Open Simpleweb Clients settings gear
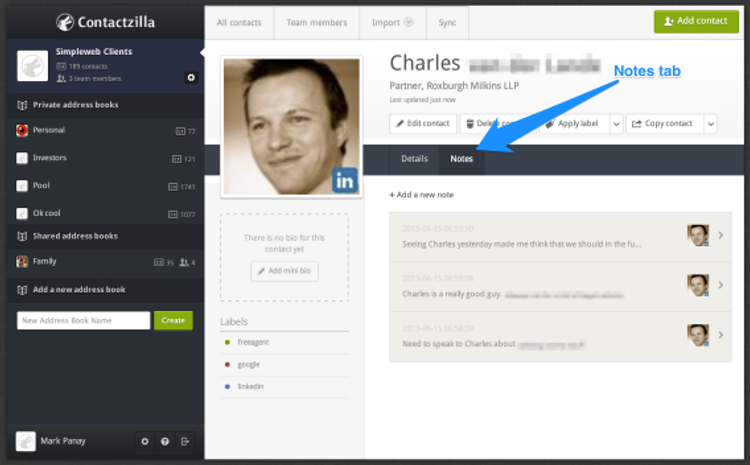This screenshot has width=750, height=465. click(x=191, y=78)
